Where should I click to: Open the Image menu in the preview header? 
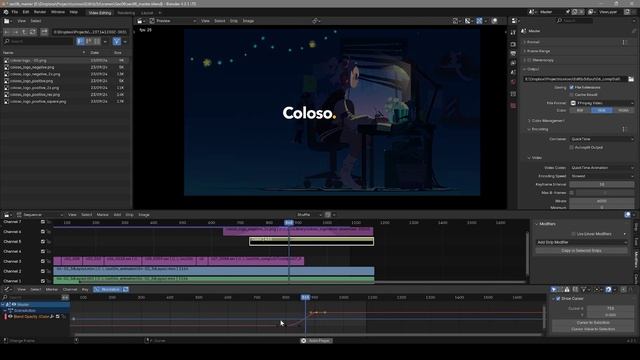(248, 21)
